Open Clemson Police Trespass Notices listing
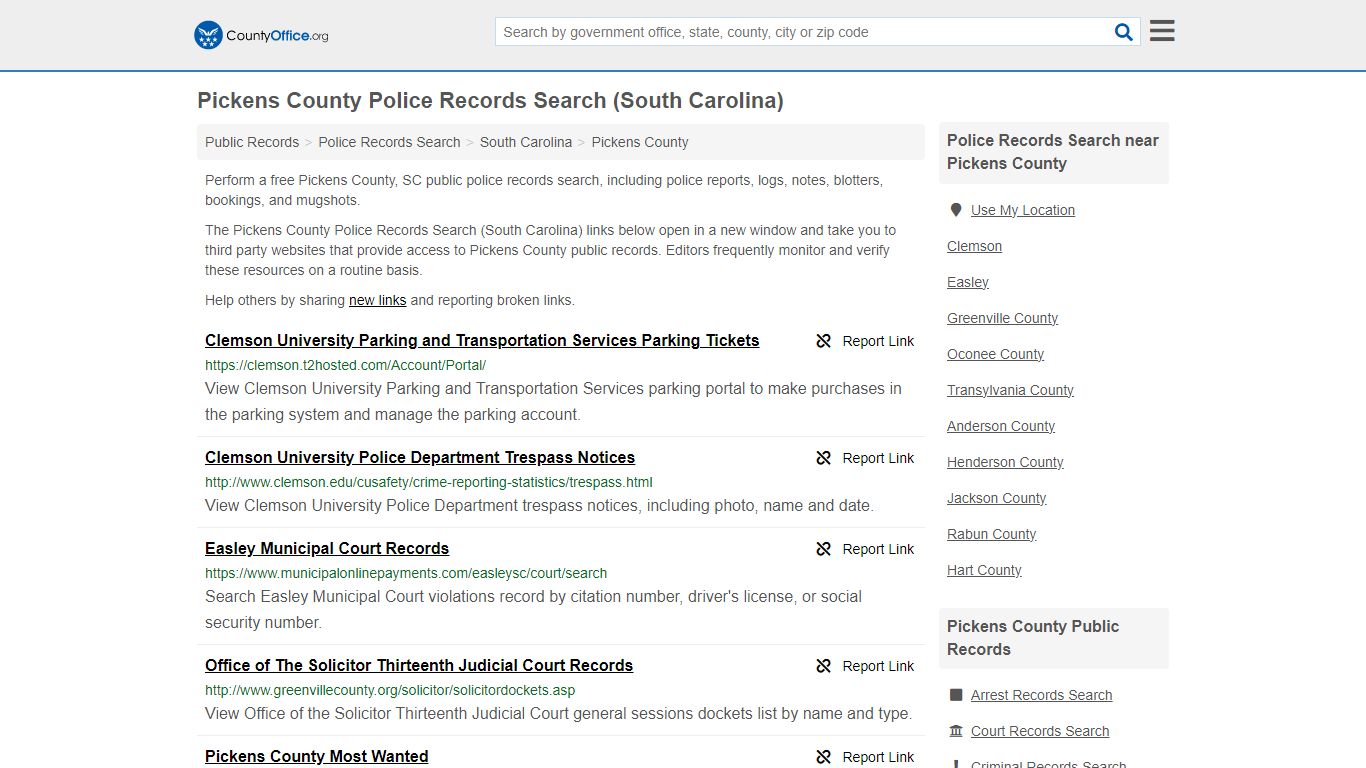The width and height of the screenshot is (1366, 768). pos(420,457)
